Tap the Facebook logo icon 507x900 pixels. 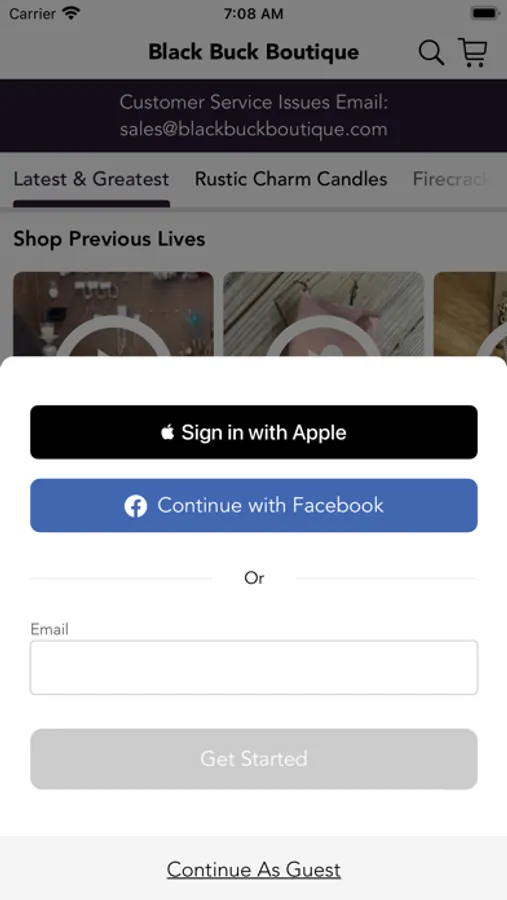136,506
